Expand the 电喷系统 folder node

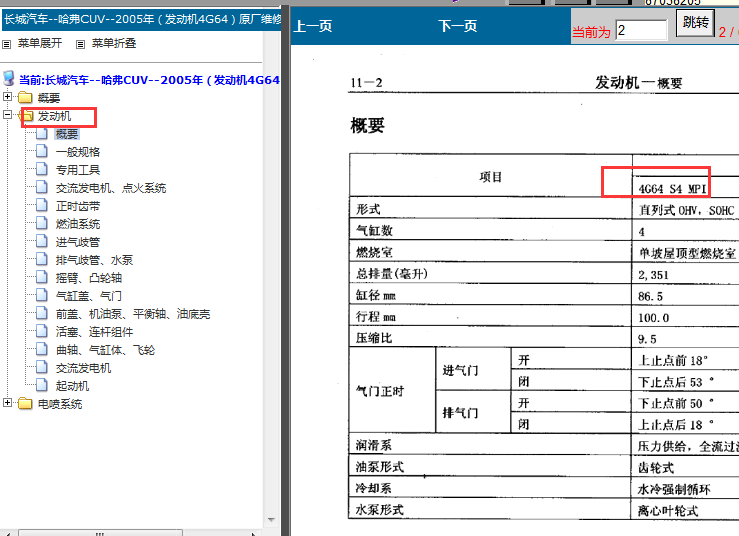point(7,403)
